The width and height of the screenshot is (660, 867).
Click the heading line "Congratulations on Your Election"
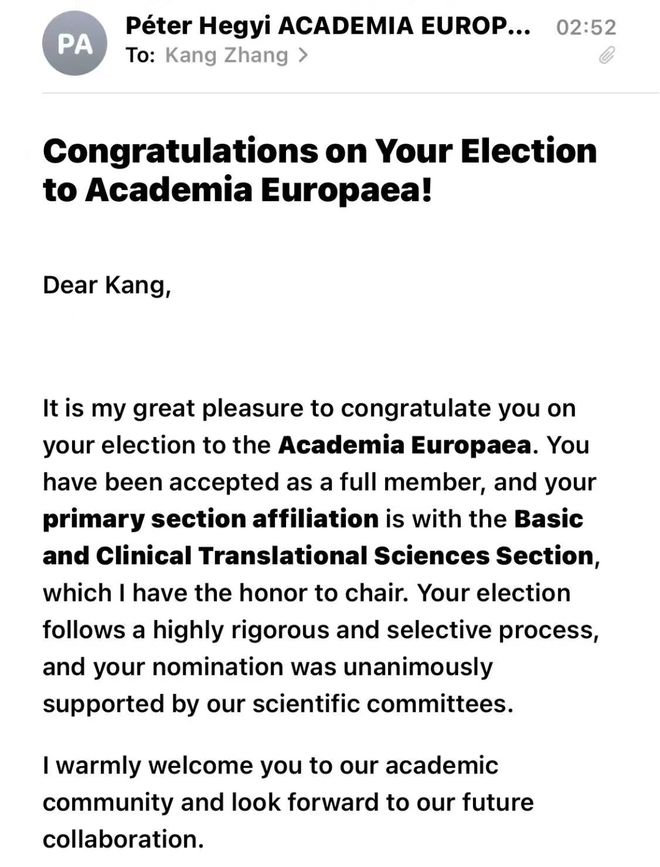(x=319, y=151)
